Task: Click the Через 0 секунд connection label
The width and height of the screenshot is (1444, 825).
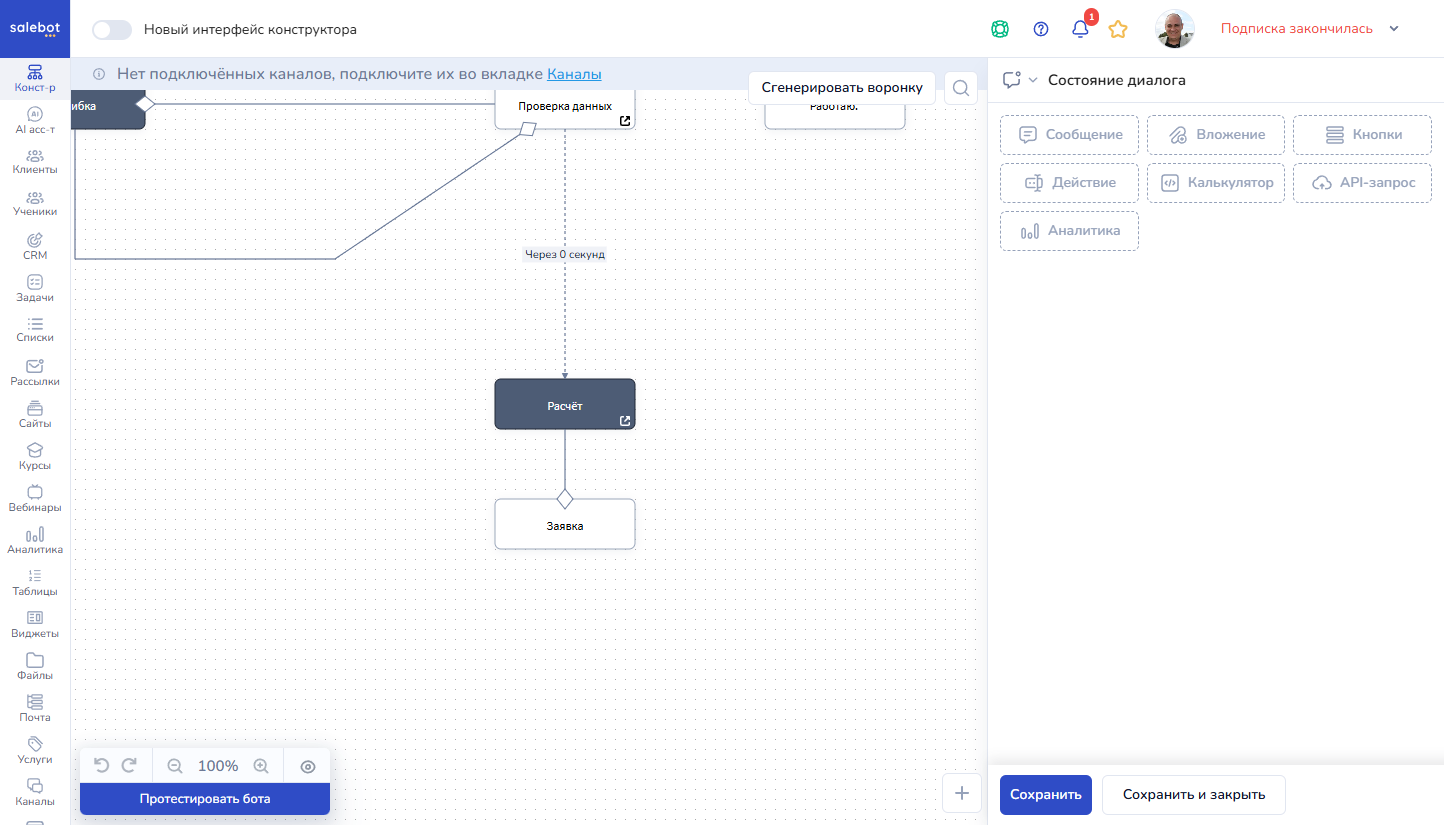Action: [565, 254]
